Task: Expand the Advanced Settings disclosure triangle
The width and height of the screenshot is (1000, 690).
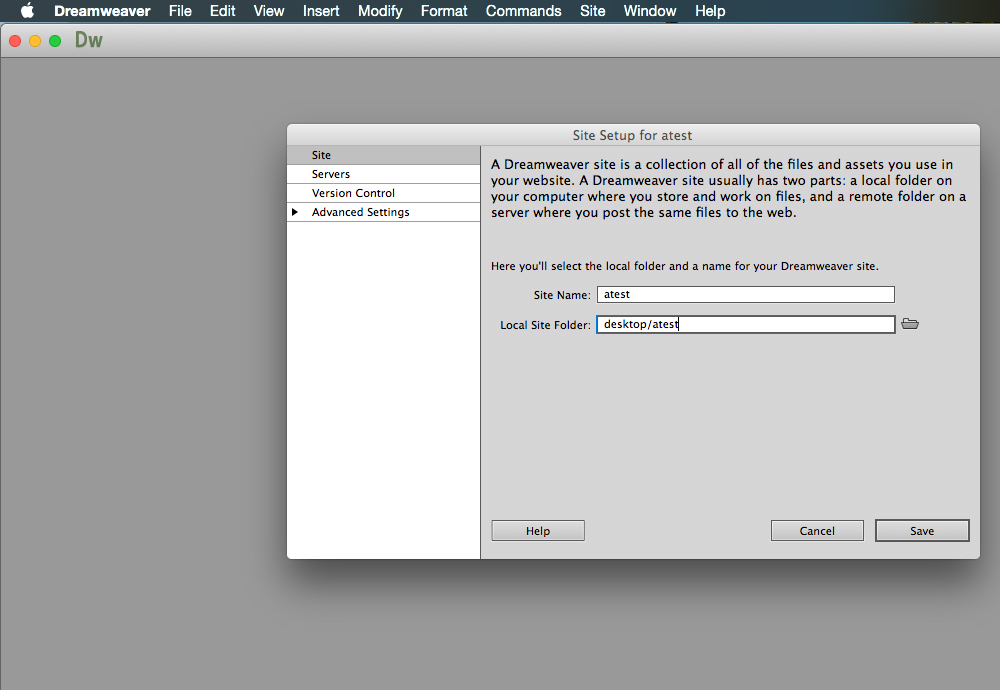Action: [295, 212]
